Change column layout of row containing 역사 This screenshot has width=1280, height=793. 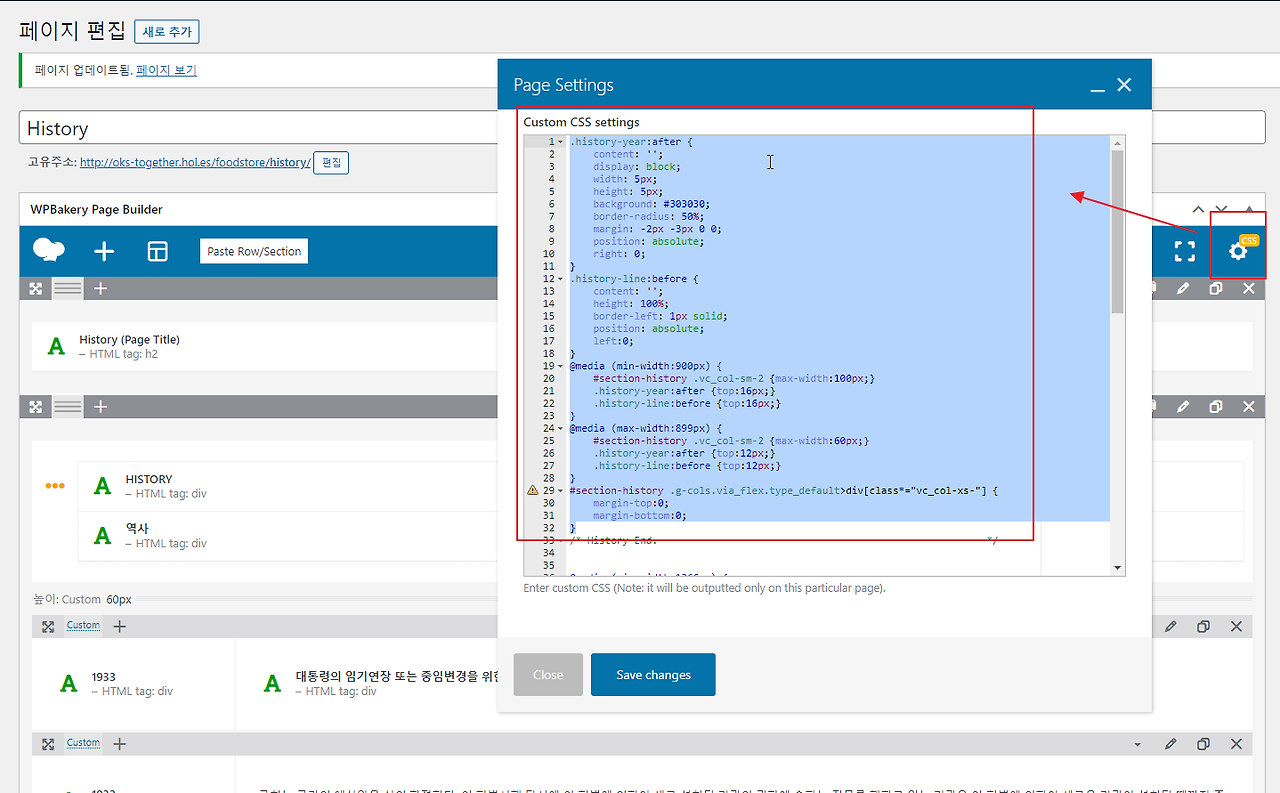68,407
